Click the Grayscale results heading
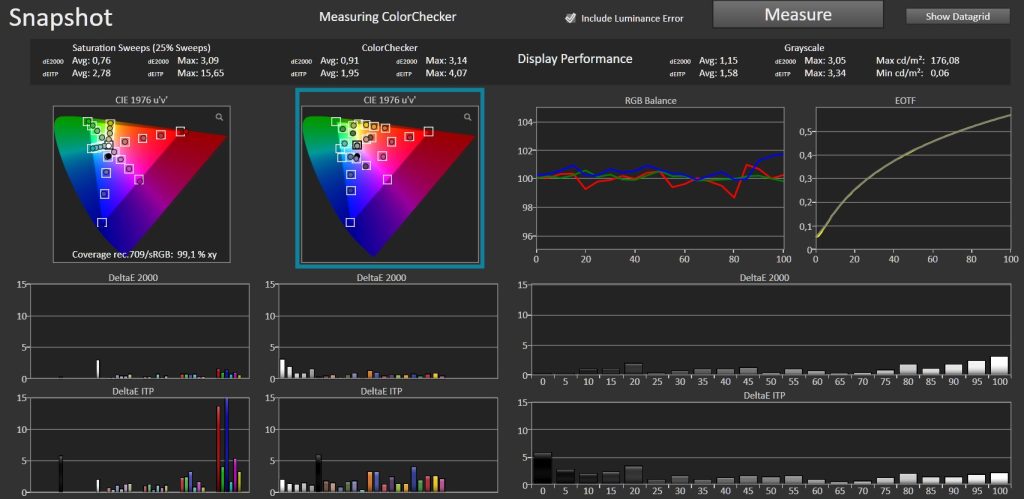 (806, 48)
